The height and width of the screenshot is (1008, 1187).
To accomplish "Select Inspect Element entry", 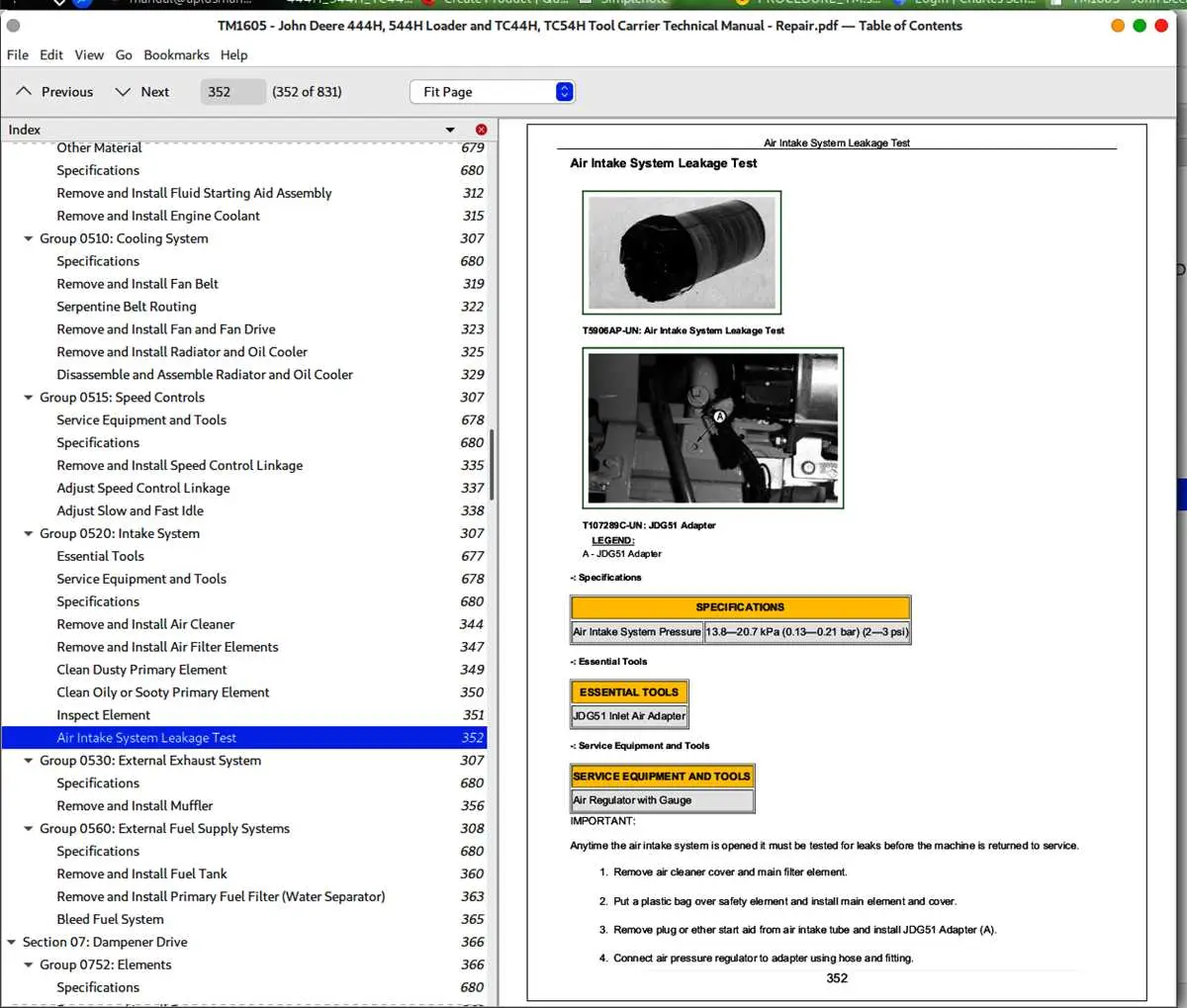I will click(103, 716).
